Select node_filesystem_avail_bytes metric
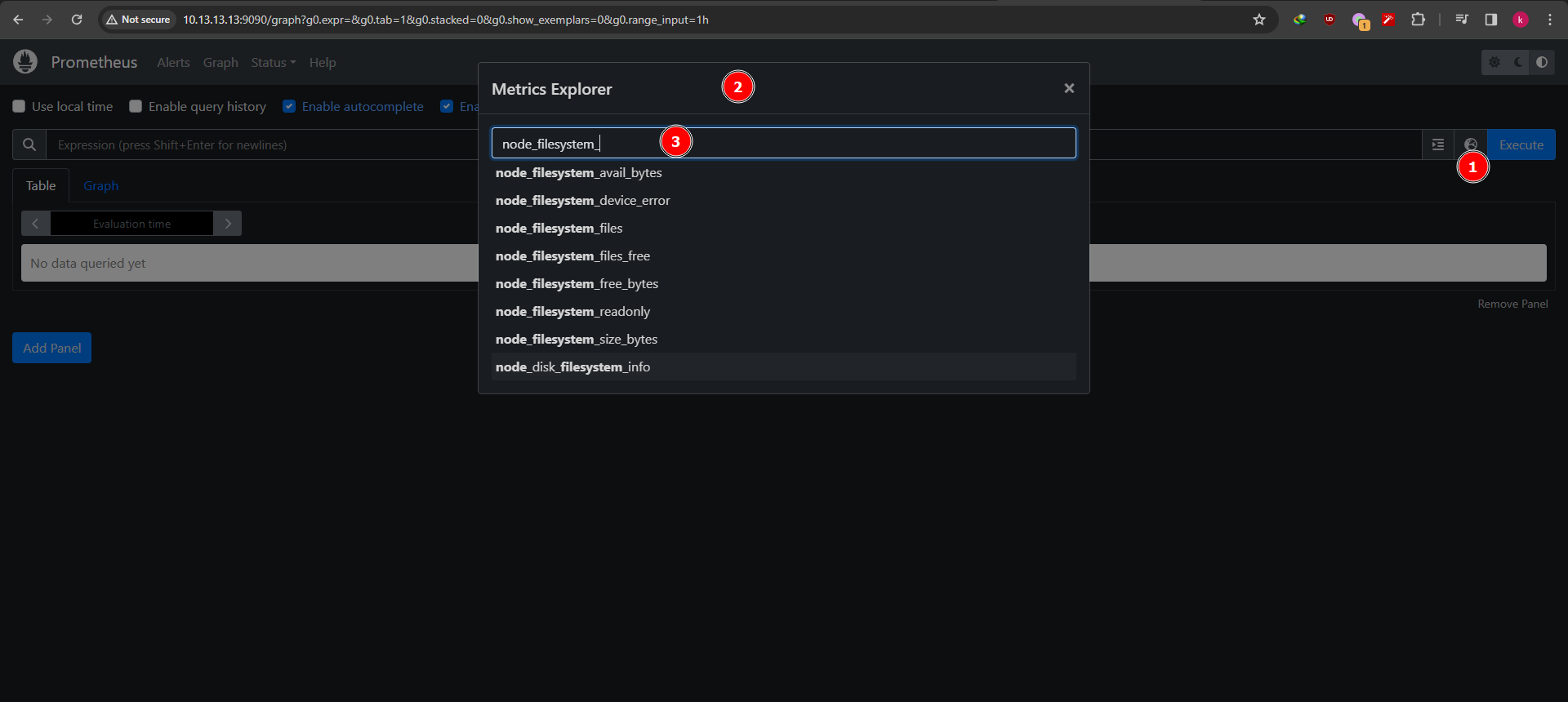 click(579, 173)
